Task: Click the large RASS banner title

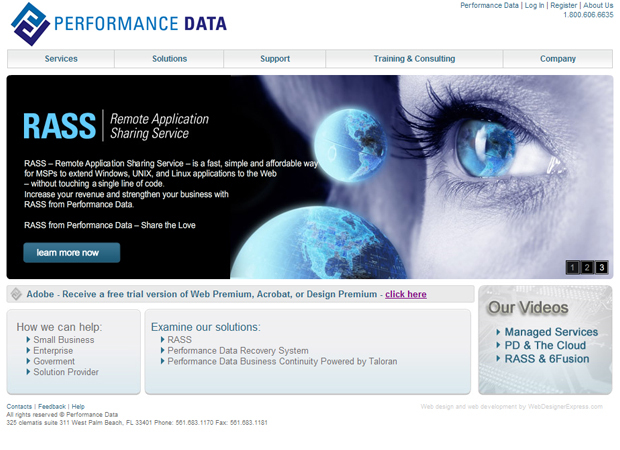Action: pyautogui.click(x=59, y=126)
